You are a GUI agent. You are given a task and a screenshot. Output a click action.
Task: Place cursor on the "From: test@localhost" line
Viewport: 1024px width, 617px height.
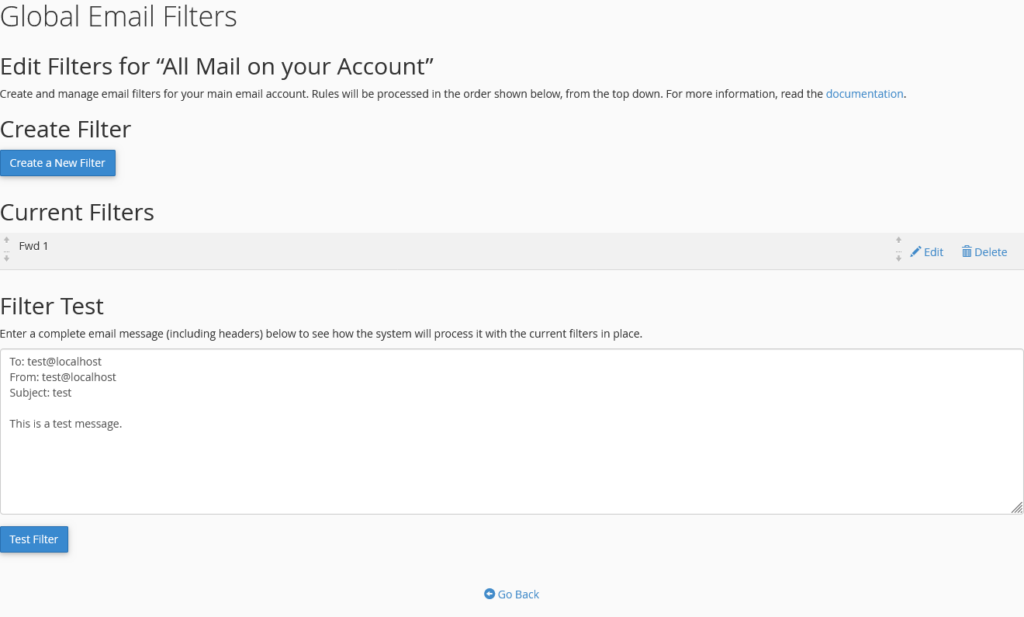pos(62,378)
